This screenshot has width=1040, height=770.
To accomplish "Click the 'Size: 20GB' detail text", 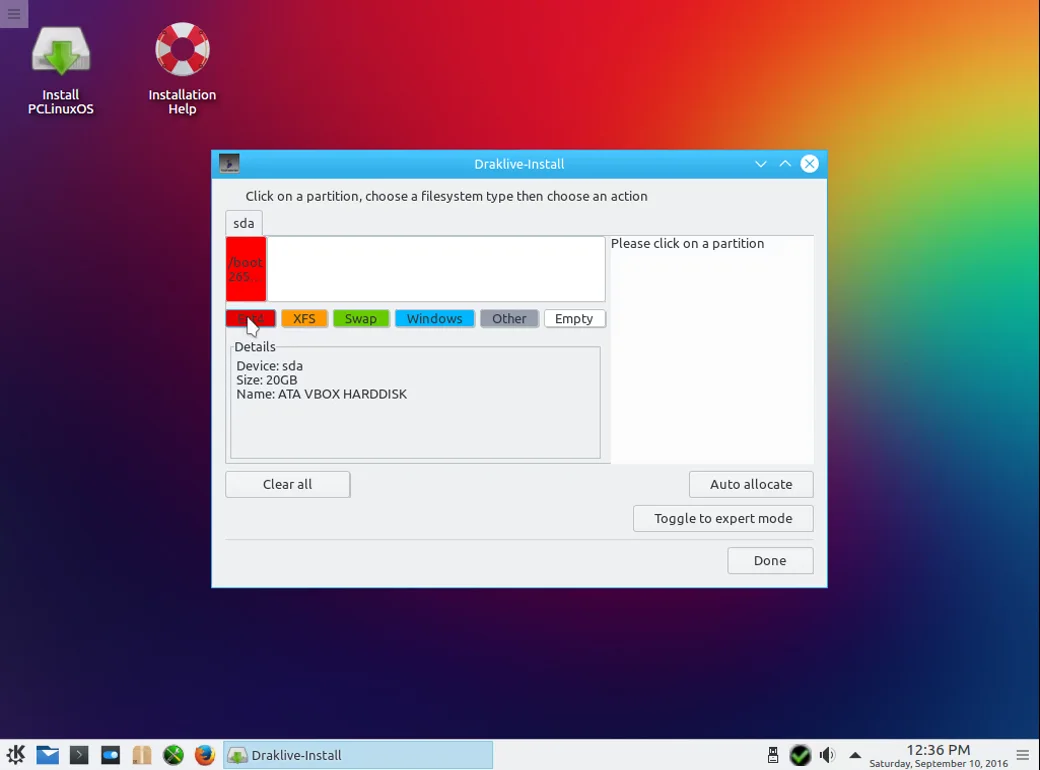I will [267, 380].
